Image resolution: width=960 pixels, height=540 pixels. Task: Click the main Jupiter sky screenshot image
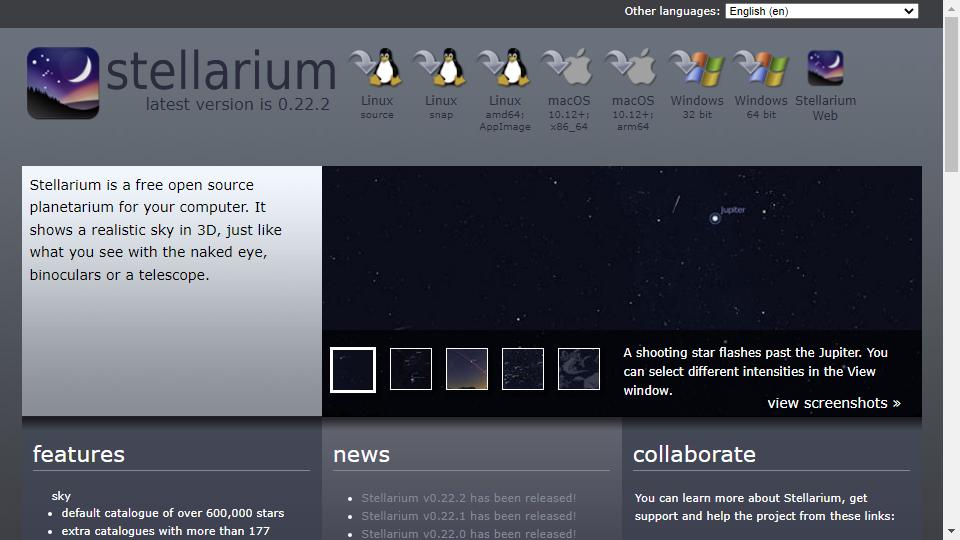pyautogui.click(x=621, y=248)
